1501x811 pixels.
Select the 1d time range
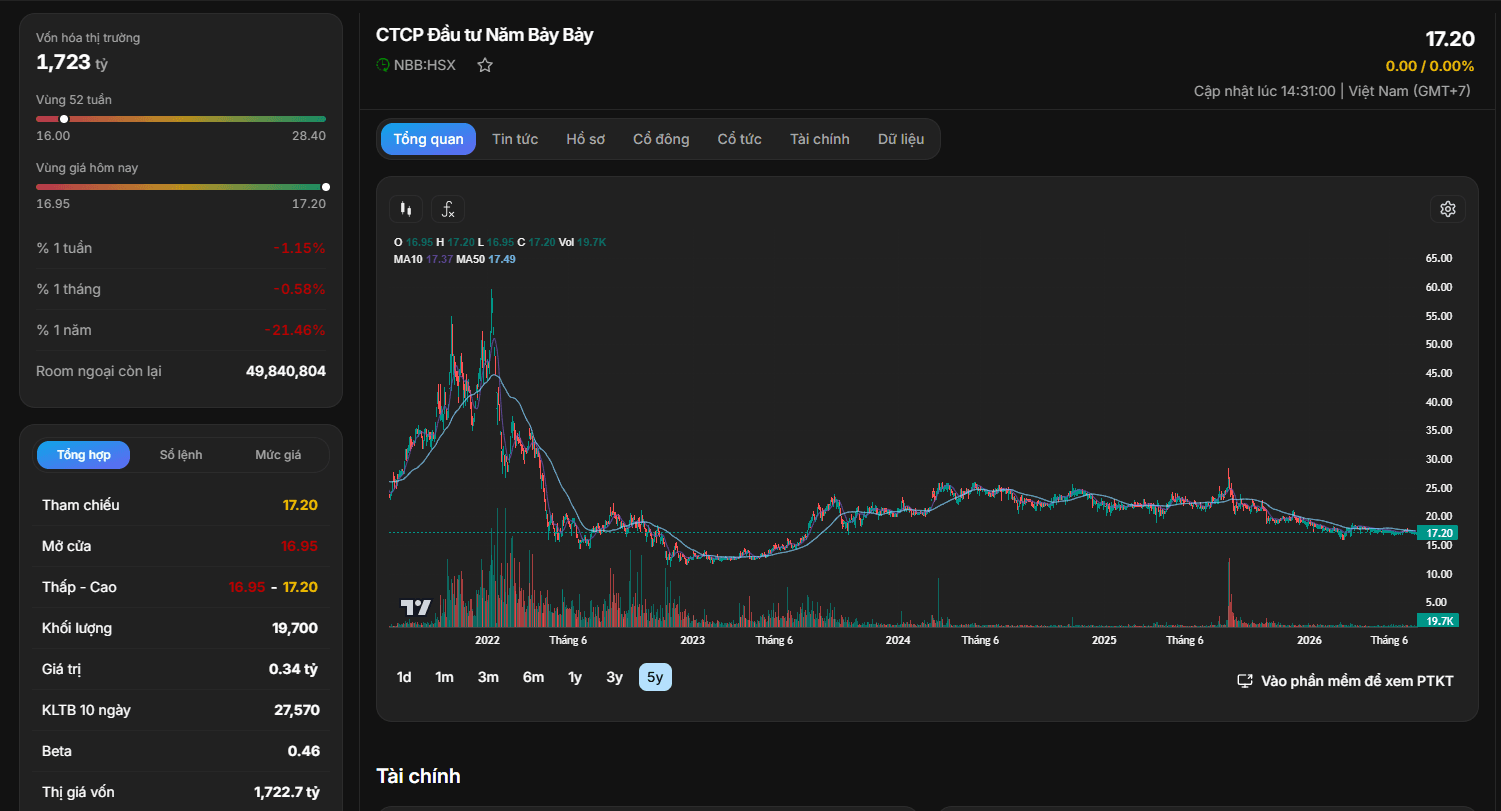[404, 677]
